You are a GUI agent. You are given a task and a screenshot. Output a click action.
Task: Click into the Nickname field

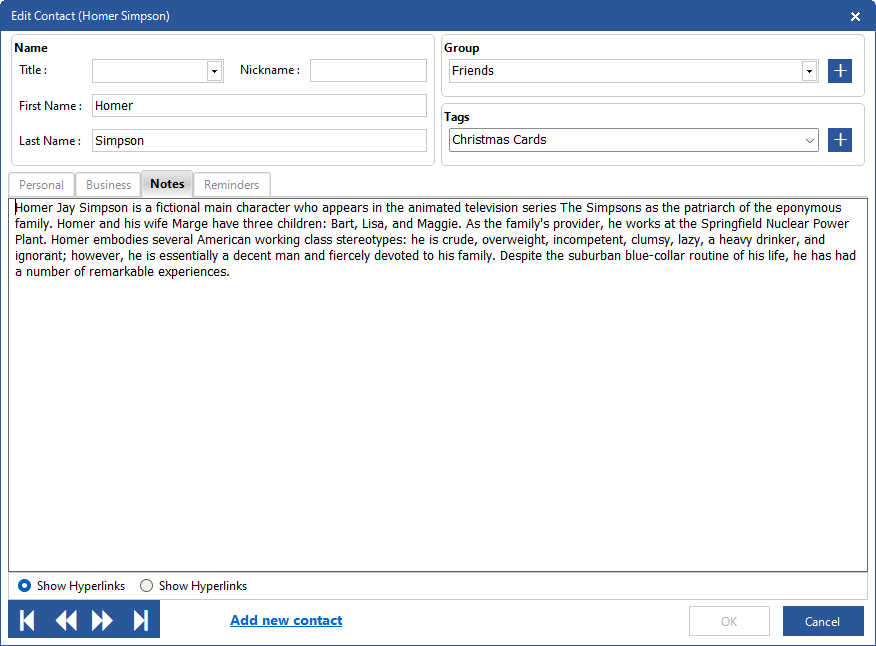click(x=368, y=71)
